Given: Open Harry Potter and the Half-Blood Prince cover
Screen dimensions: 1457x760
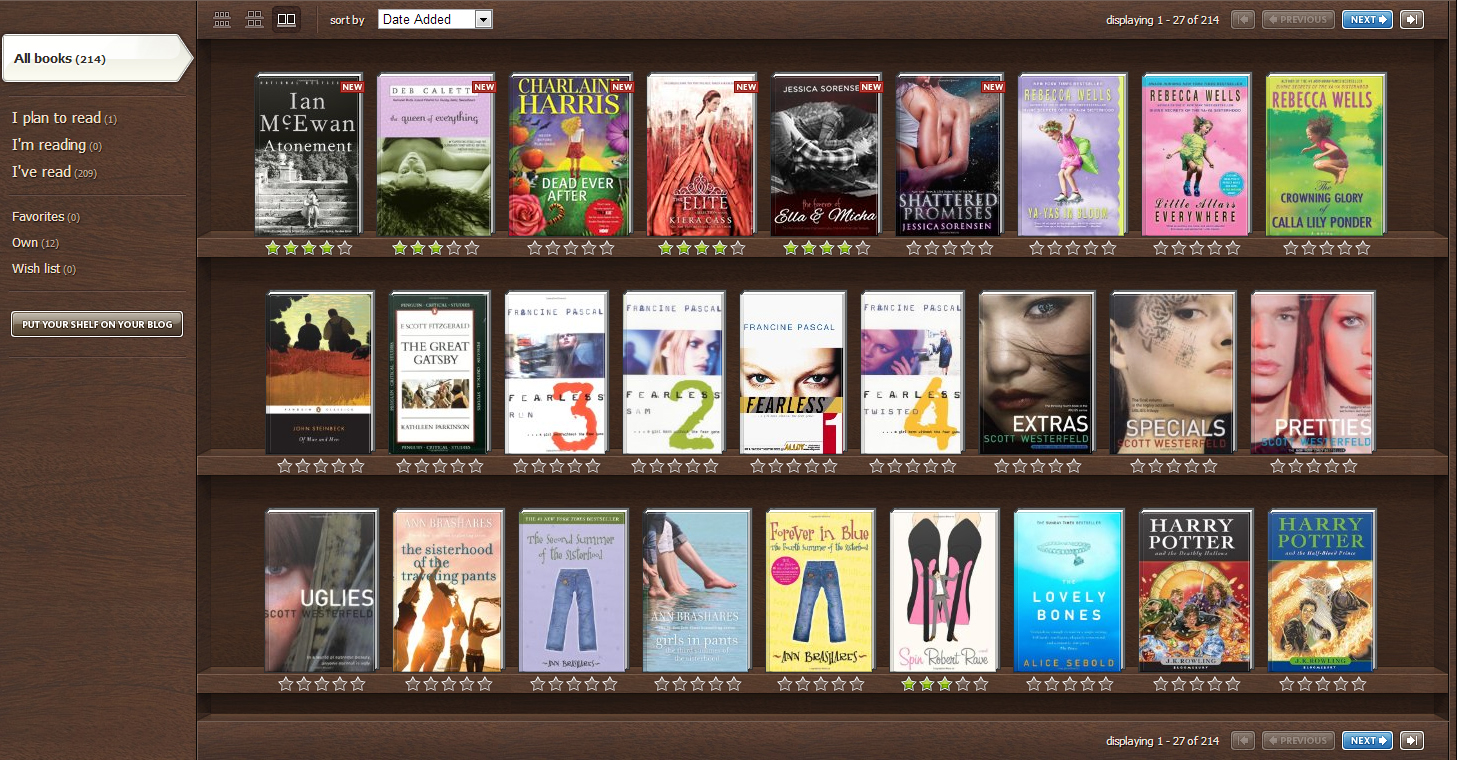Looking at the screenshot, I should pyautogui.click(x=1322, y=591).
